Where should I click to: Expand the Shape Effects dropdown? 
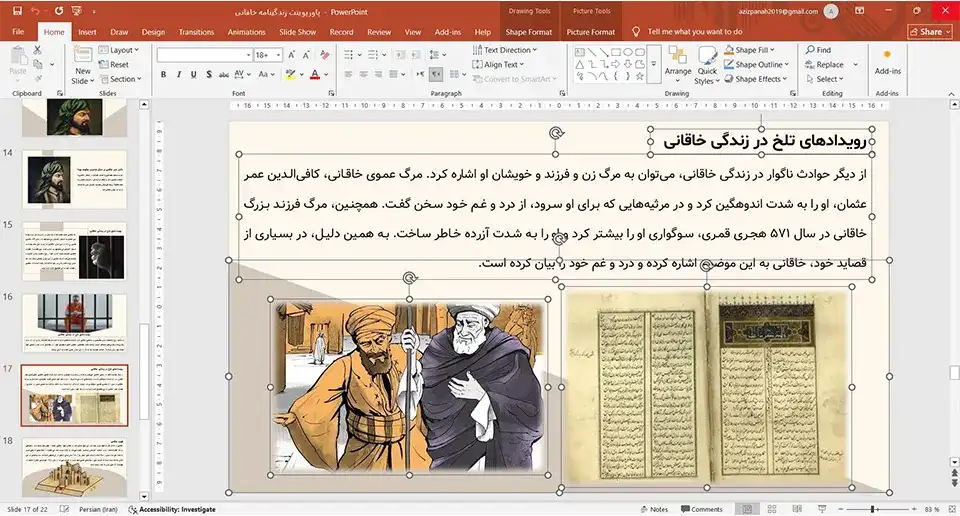coord(756,79)
